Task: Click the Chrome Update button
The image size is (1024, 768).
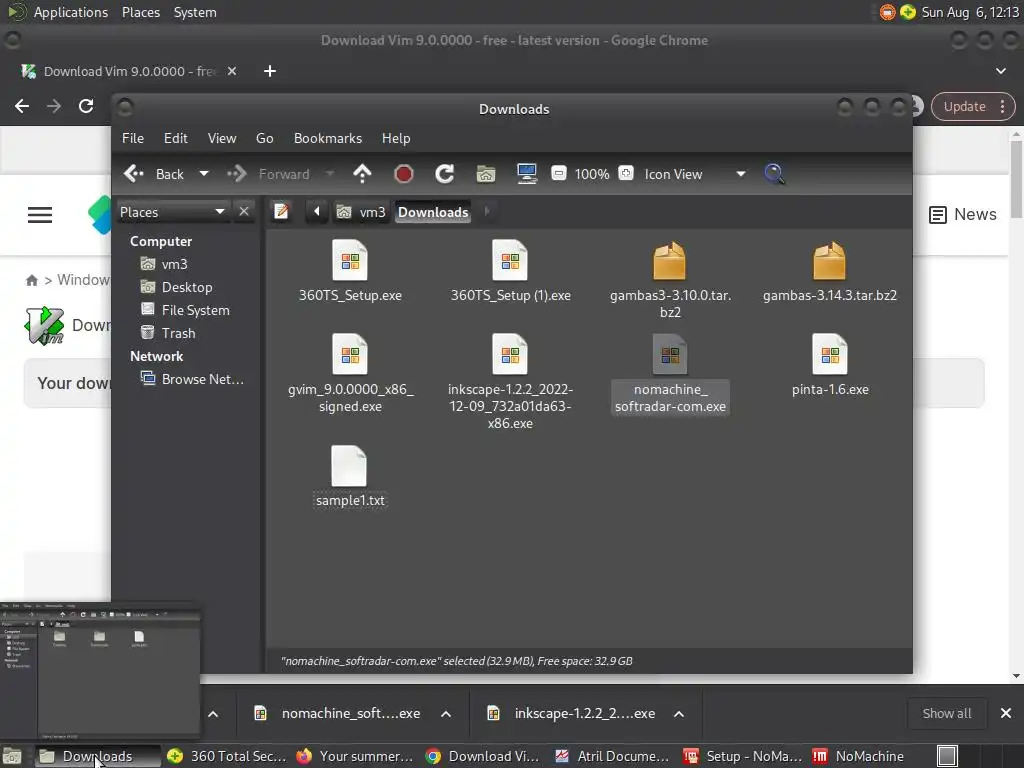Action: click(x=973, y=106)
